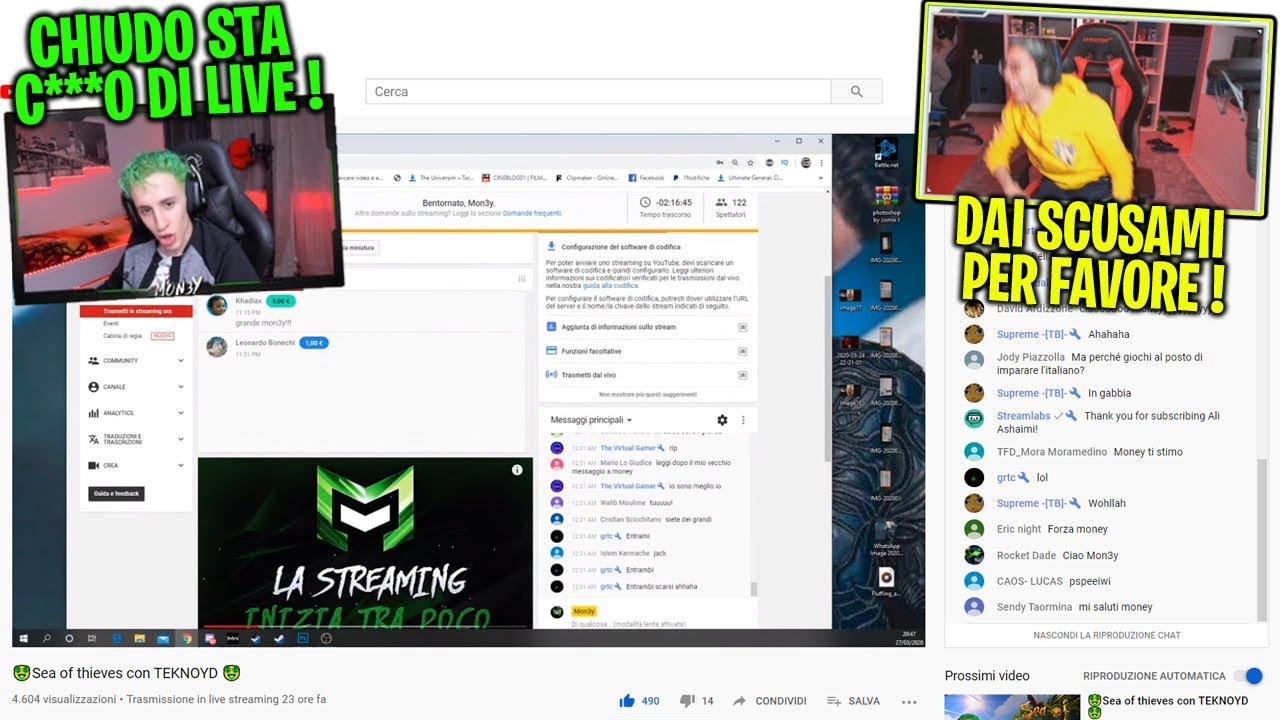Click the YouTube search magnifier button
1280x720 pixels.
point(857,91)
